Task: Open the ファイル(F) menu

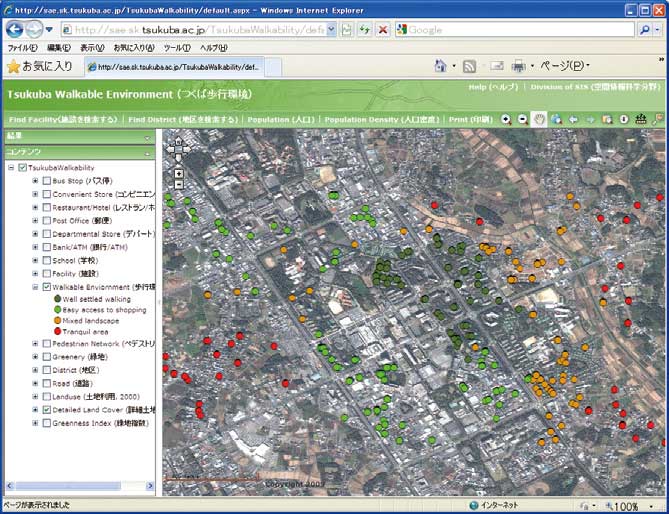Action: [x=23, y=48]
